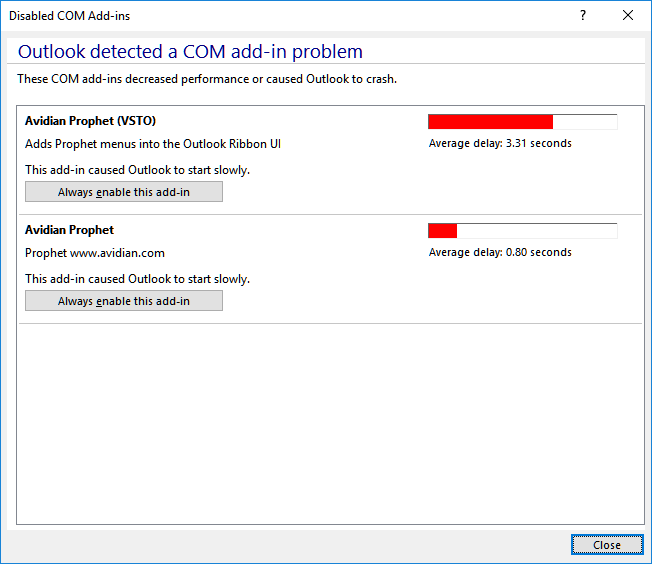Click the Close button at the bottom
This screenshot has width=652, height=564.
coord(607,544)
